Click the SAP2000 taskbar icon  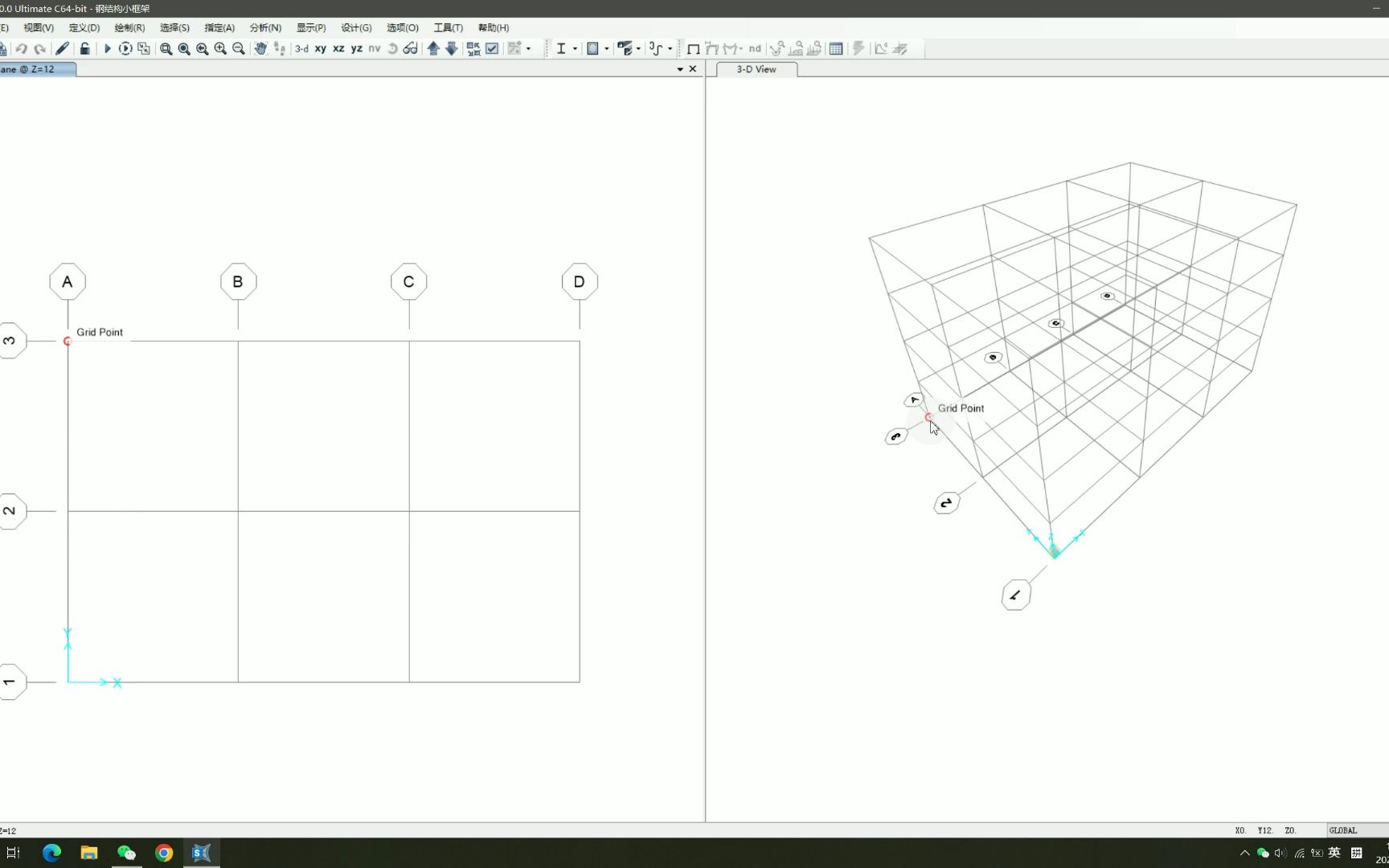[201, 853]
